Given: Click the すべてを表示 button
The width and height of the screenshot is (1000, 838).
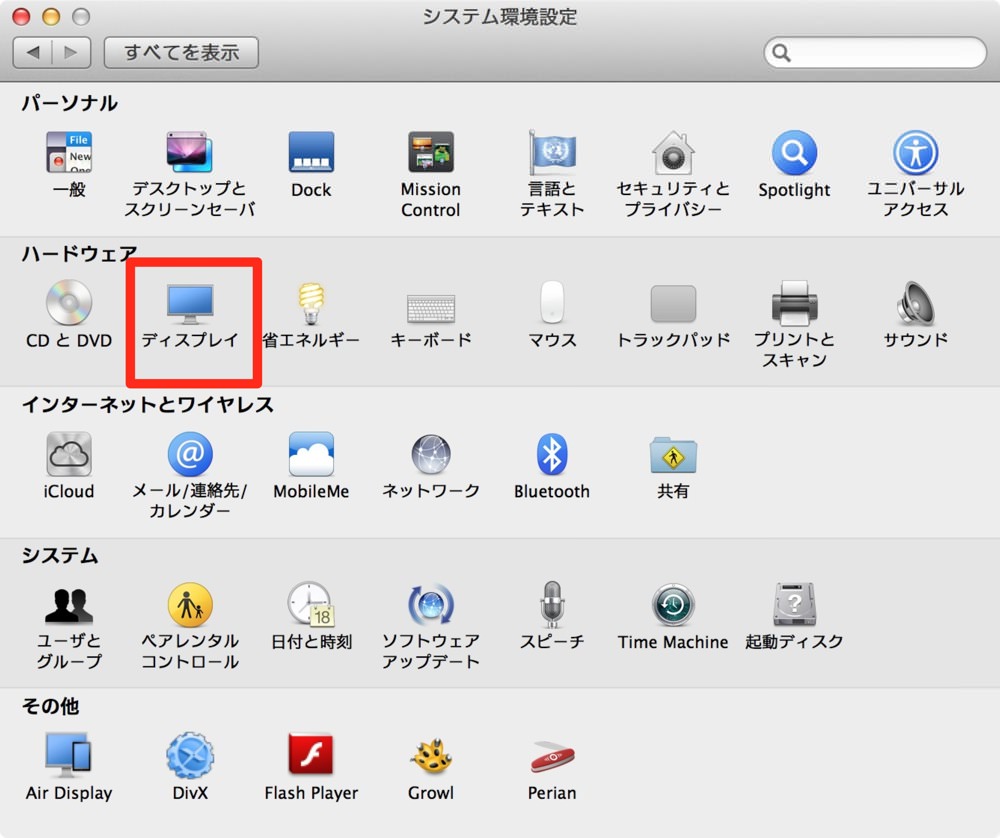Looking at the screenshot, I should pyautogui.click(x=181, y=52).
